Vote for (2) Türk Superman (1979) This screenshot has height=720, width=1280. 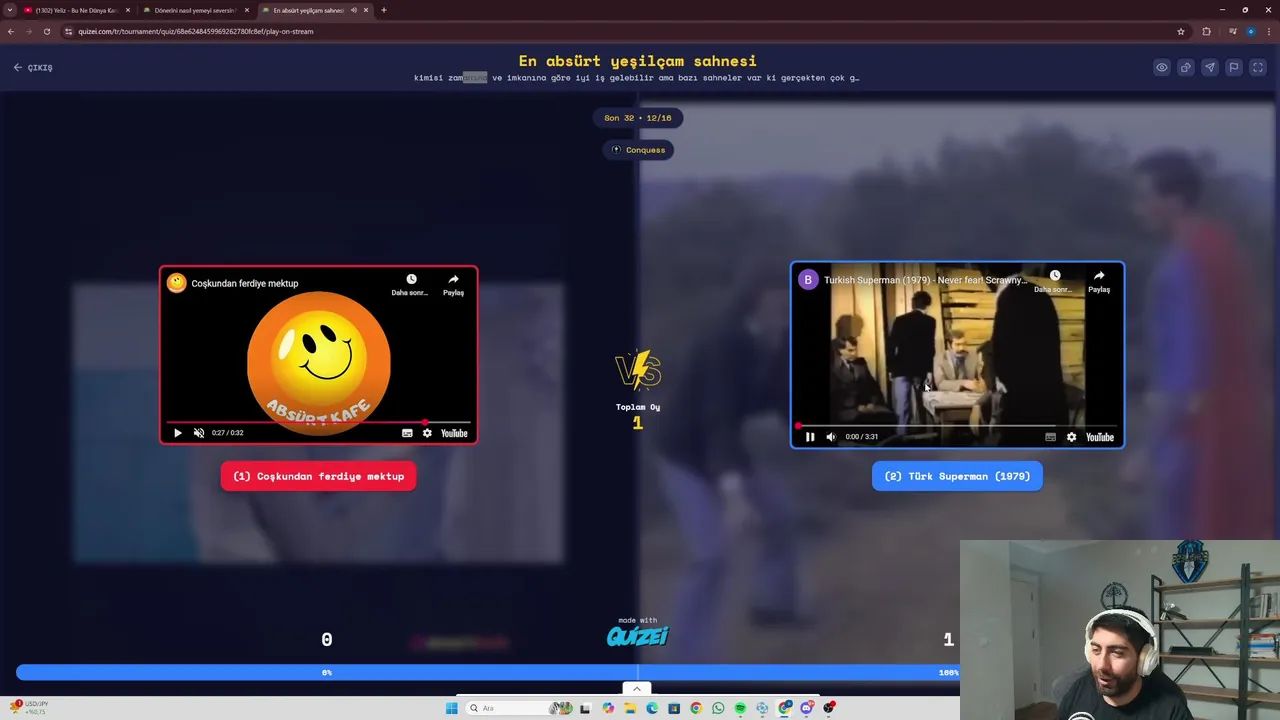957,476
